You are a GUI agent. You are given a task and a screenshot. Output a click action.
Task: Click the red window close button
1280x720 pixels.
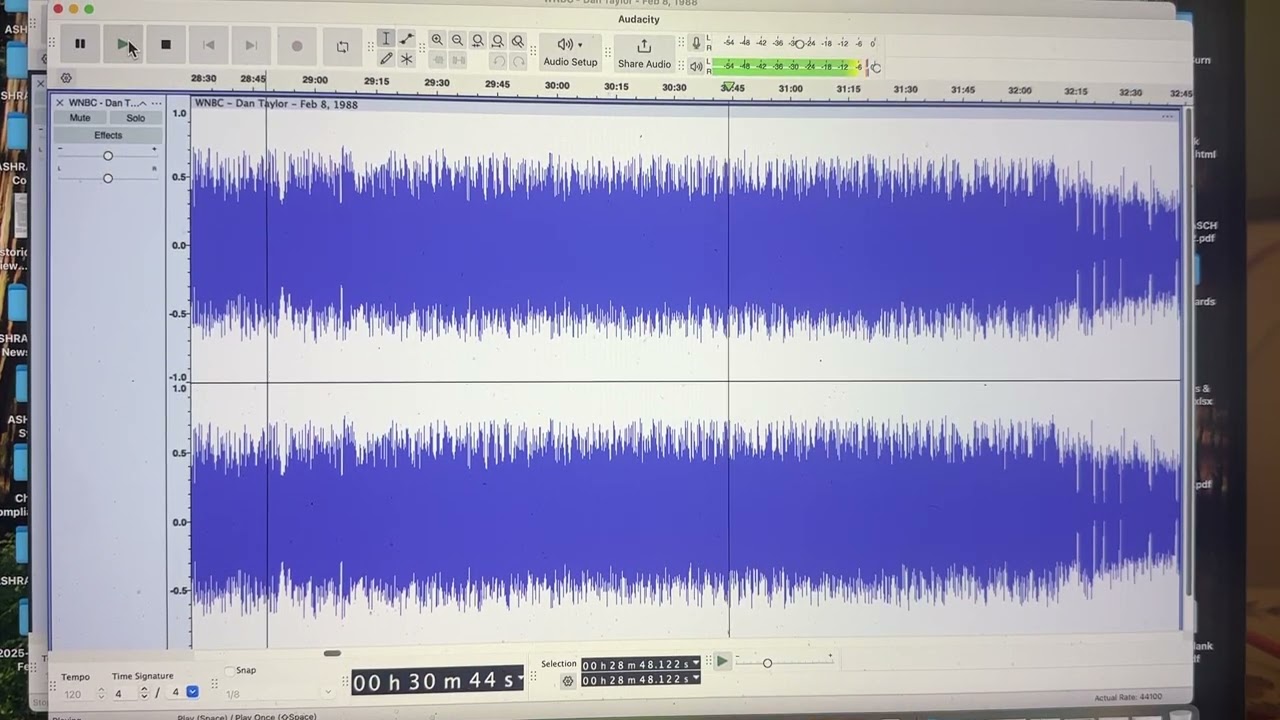(58, 9)
